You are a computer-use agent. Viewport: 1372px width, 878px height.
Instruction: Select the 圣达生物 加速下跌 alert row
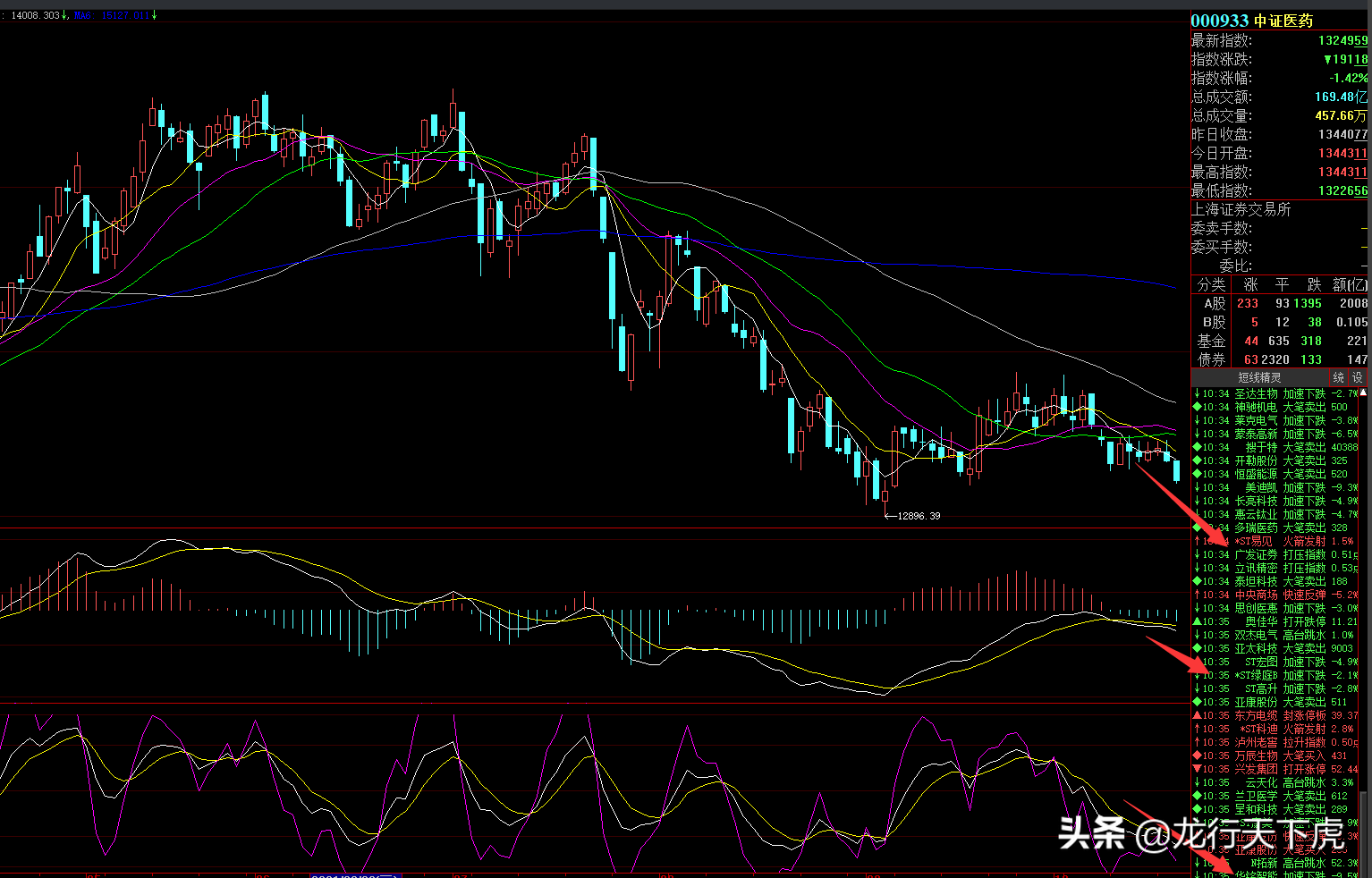[1275, 393]
